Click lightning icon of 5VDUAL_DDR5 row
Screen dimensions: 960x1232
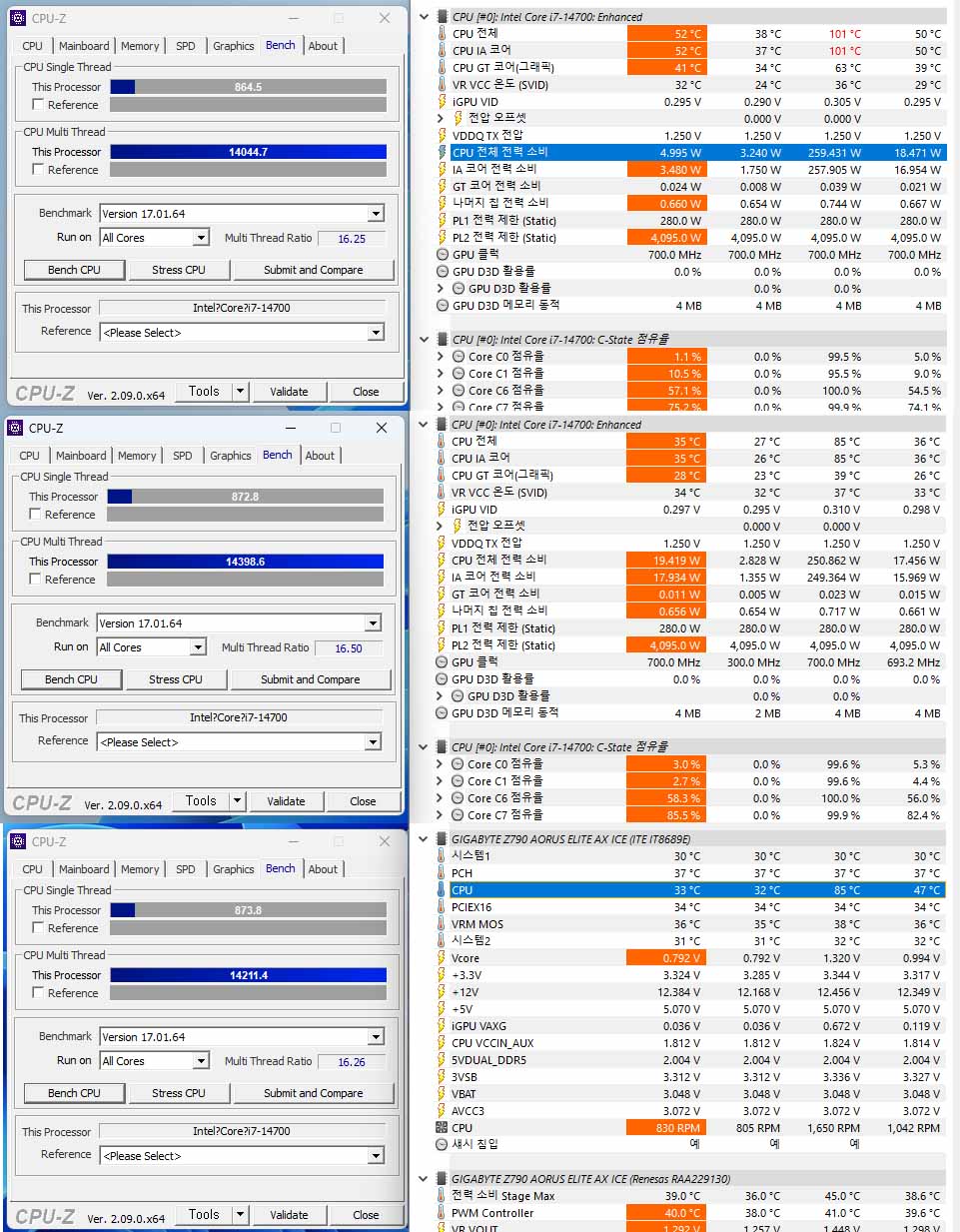pos(442,1060)
